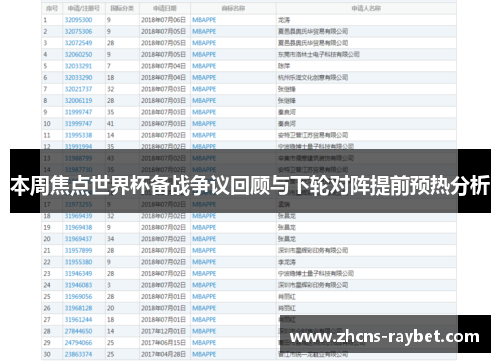The image size is (500, 362).
Task: Open application number 31969437 link
Action: pyautogui.click(x=78, y=239)
